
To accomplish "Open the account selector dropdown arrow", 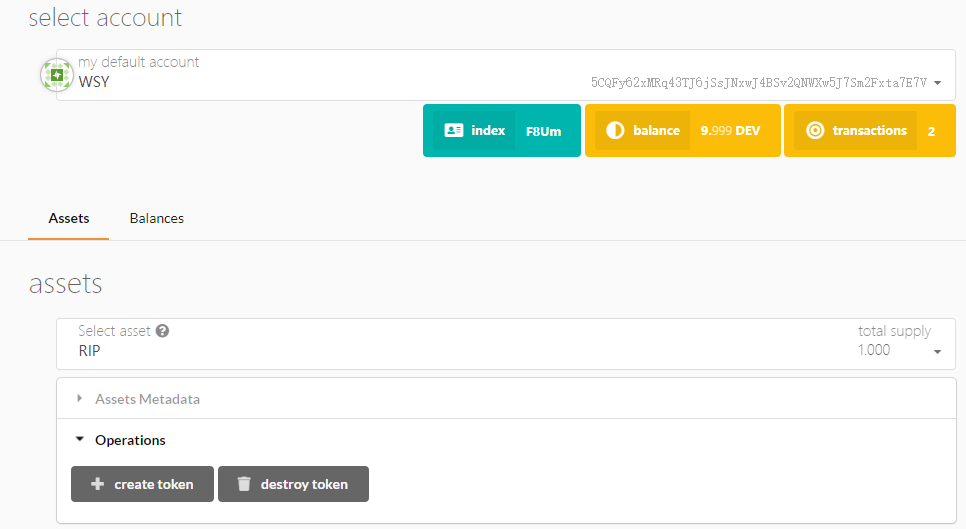I will (x=937, y=82).
